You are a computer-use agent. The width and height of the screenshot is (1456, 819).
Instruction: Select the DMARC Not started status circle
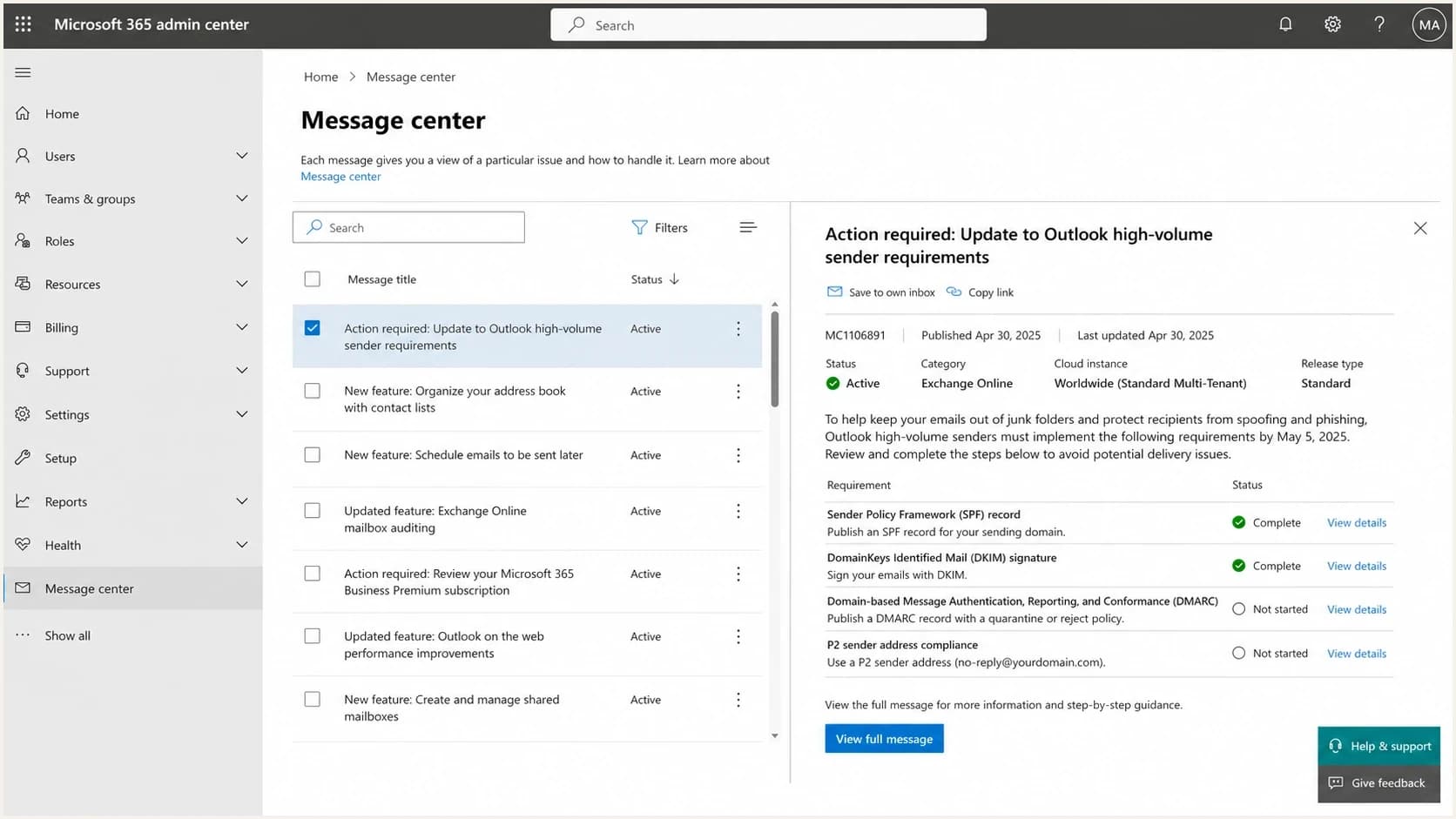pyautogui.click(x=1238, y=609)
